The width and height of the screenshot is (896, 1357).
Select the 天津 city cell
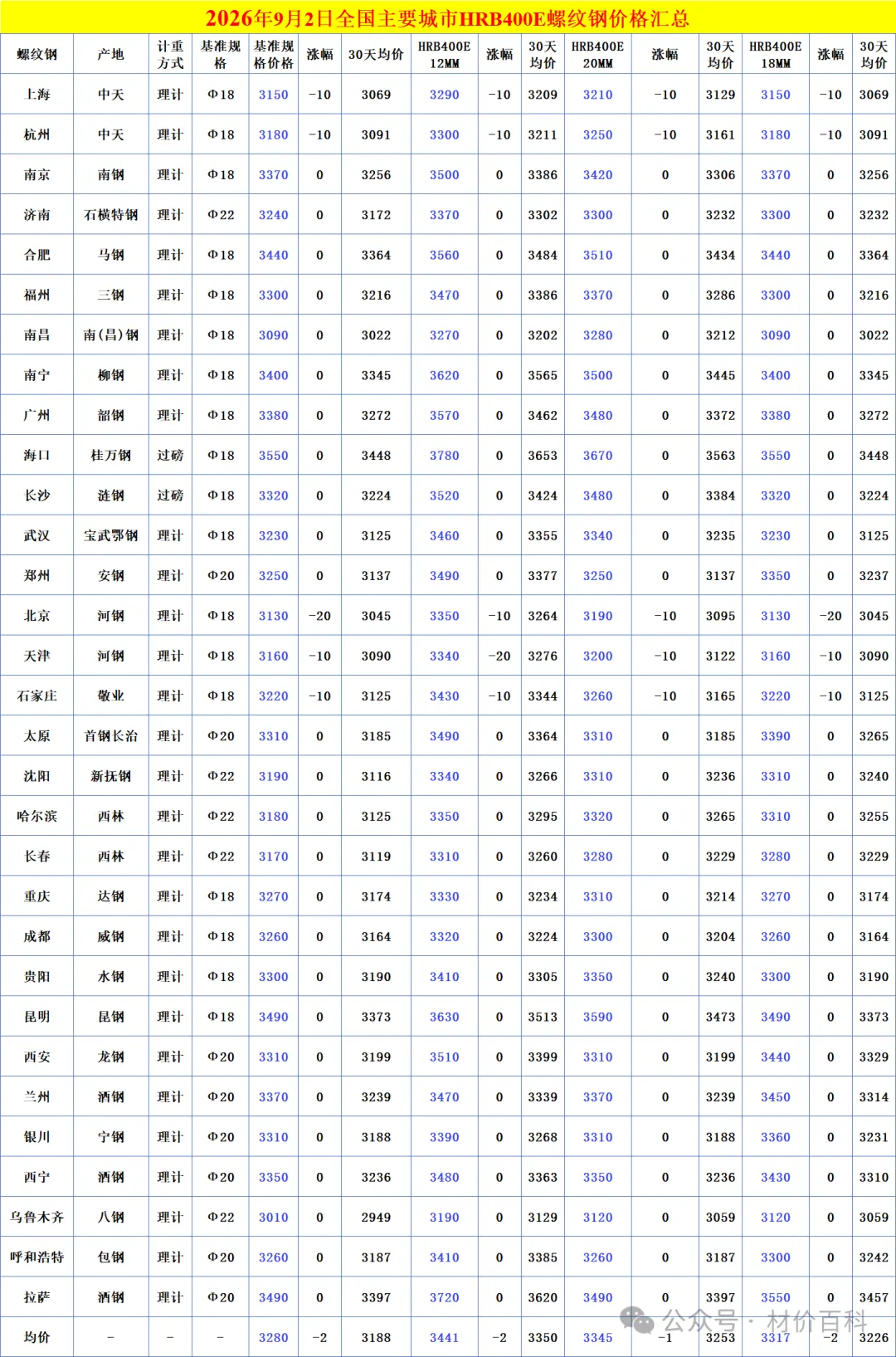point(37,656)
